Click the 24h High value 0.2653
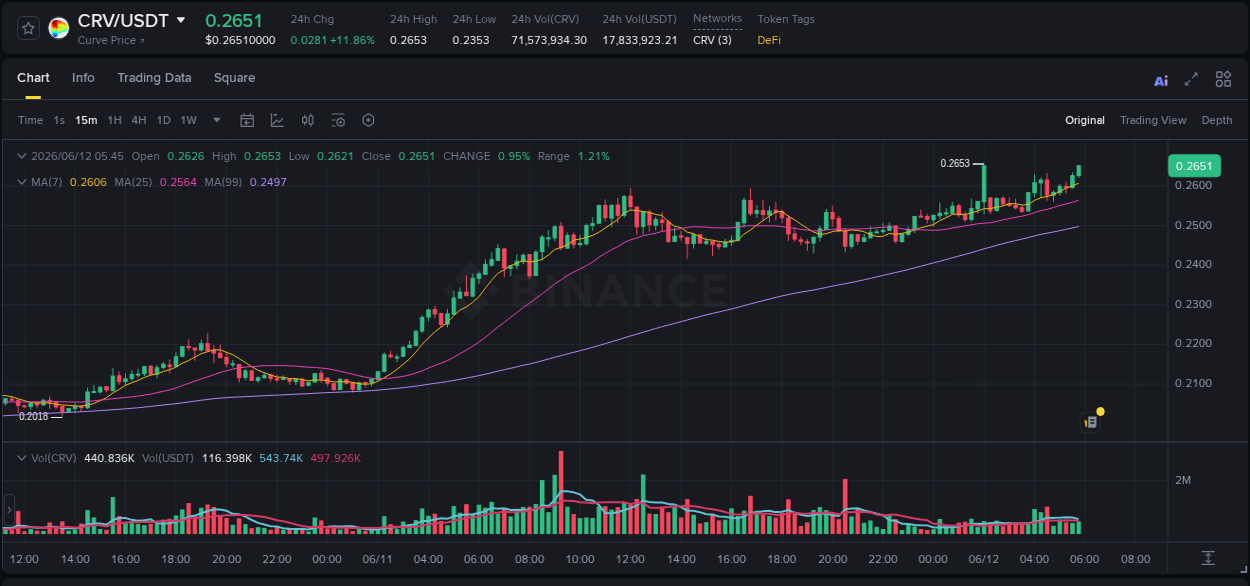1250x586 pixels. coord(407,40)
